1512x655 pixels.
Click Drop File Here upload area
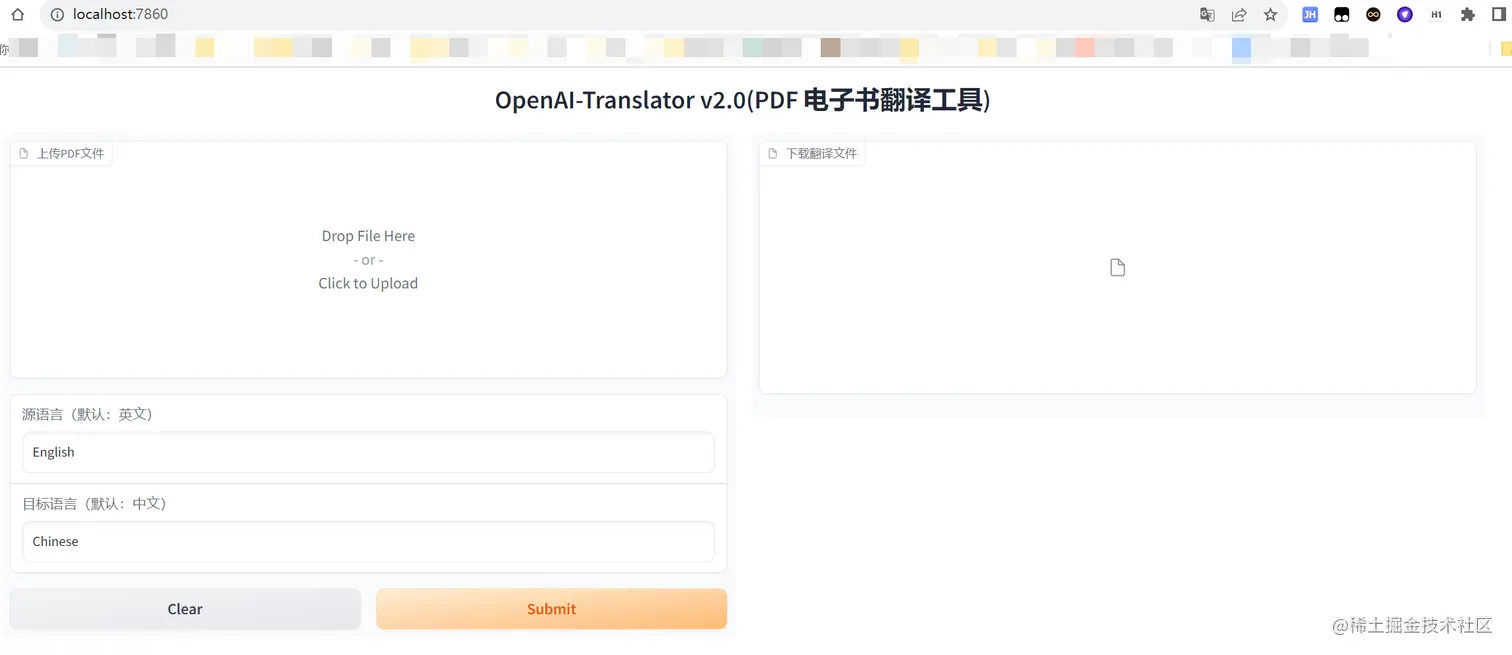pos(368,260)
